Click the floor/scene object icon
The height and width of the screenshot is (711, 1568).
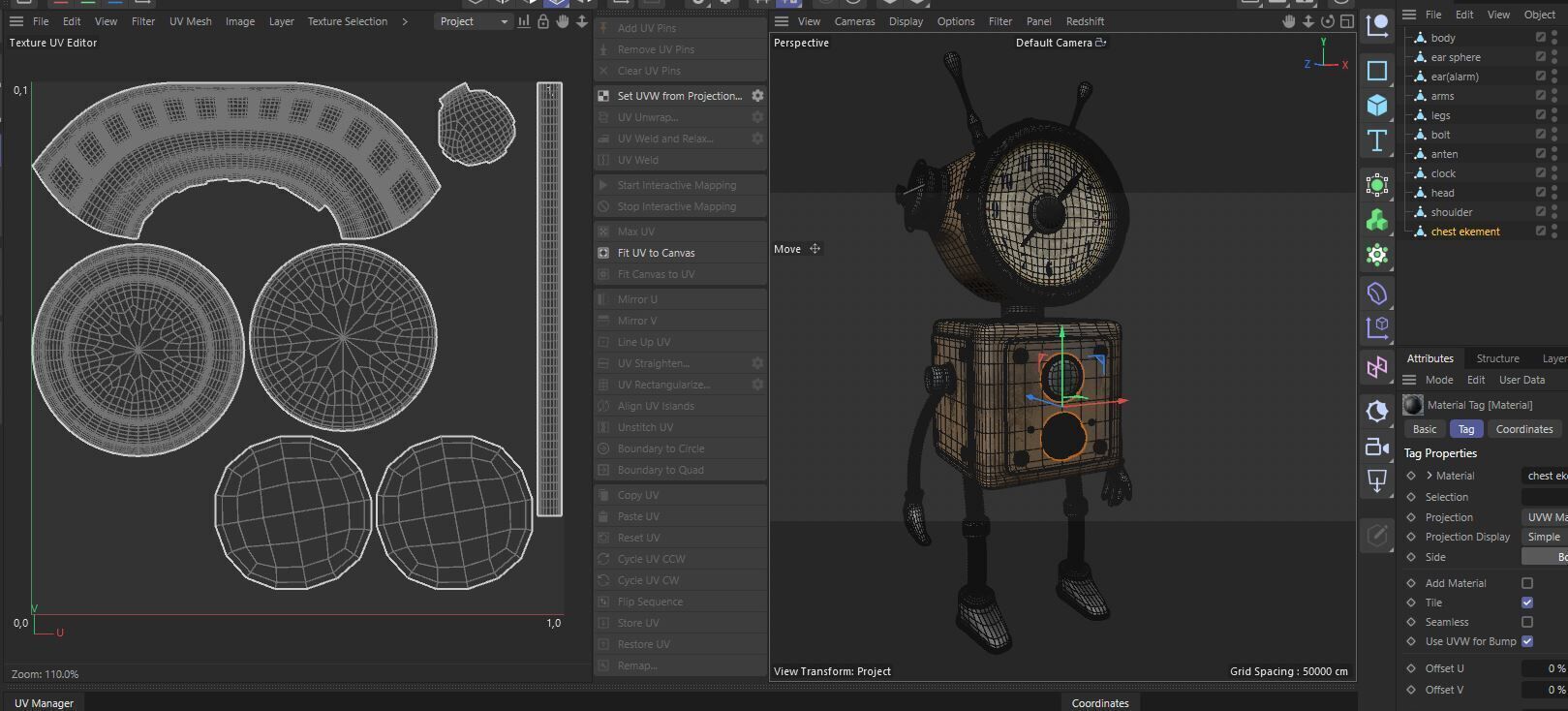(x=1376, y=480)
